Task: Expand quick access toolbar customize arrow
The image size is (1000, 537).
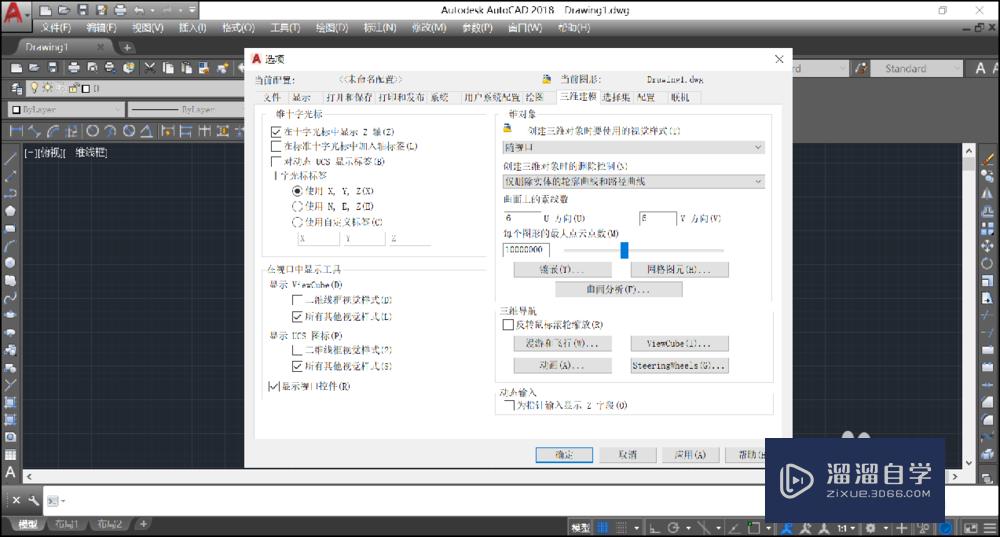Action: (193, 10)
